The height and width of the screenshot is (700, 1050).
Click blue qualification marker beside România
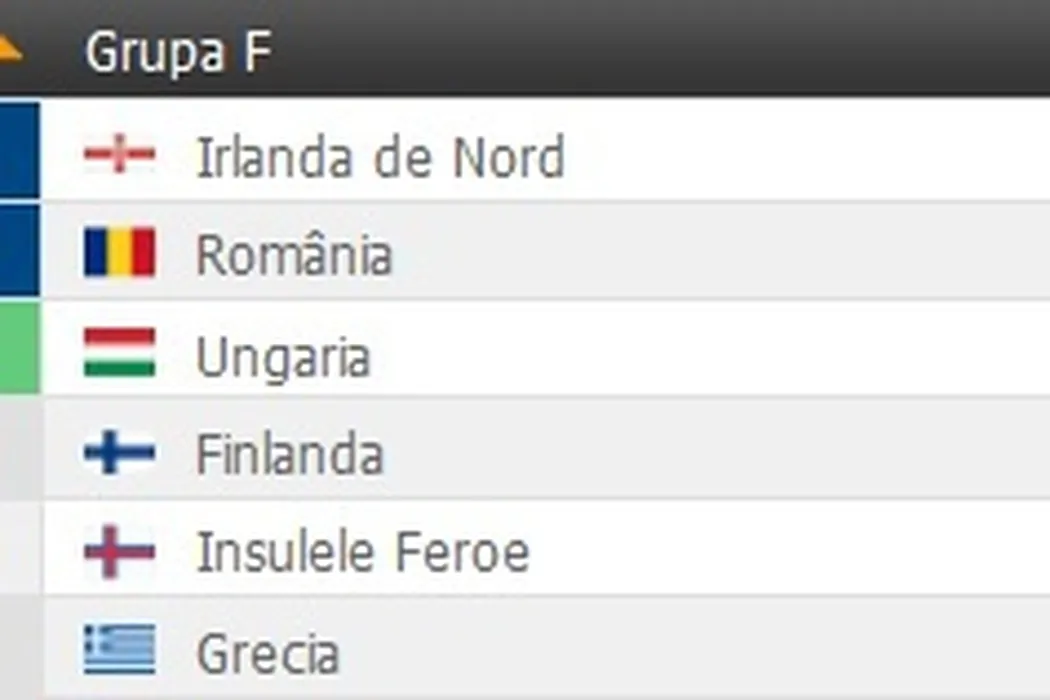(x=19, y=250)
